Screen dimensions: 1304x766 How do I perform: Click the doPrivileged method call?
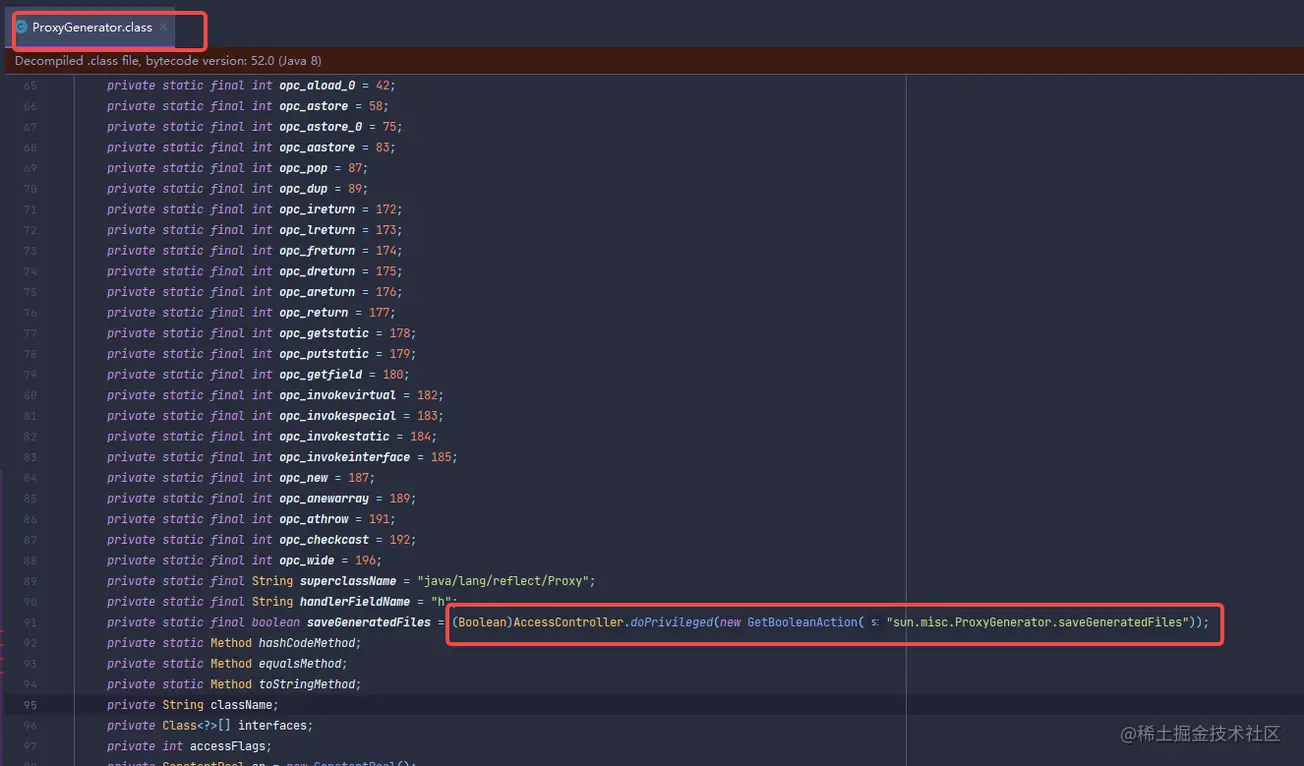tap(671, 622)
